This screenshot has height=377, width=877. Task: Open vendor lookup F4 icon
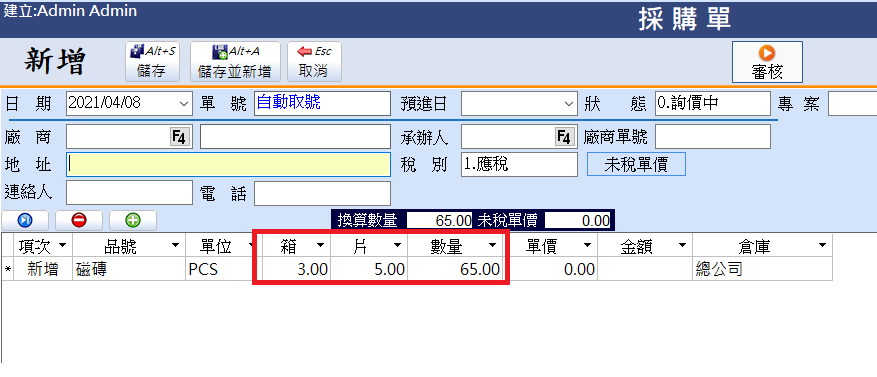click(178, 136)
